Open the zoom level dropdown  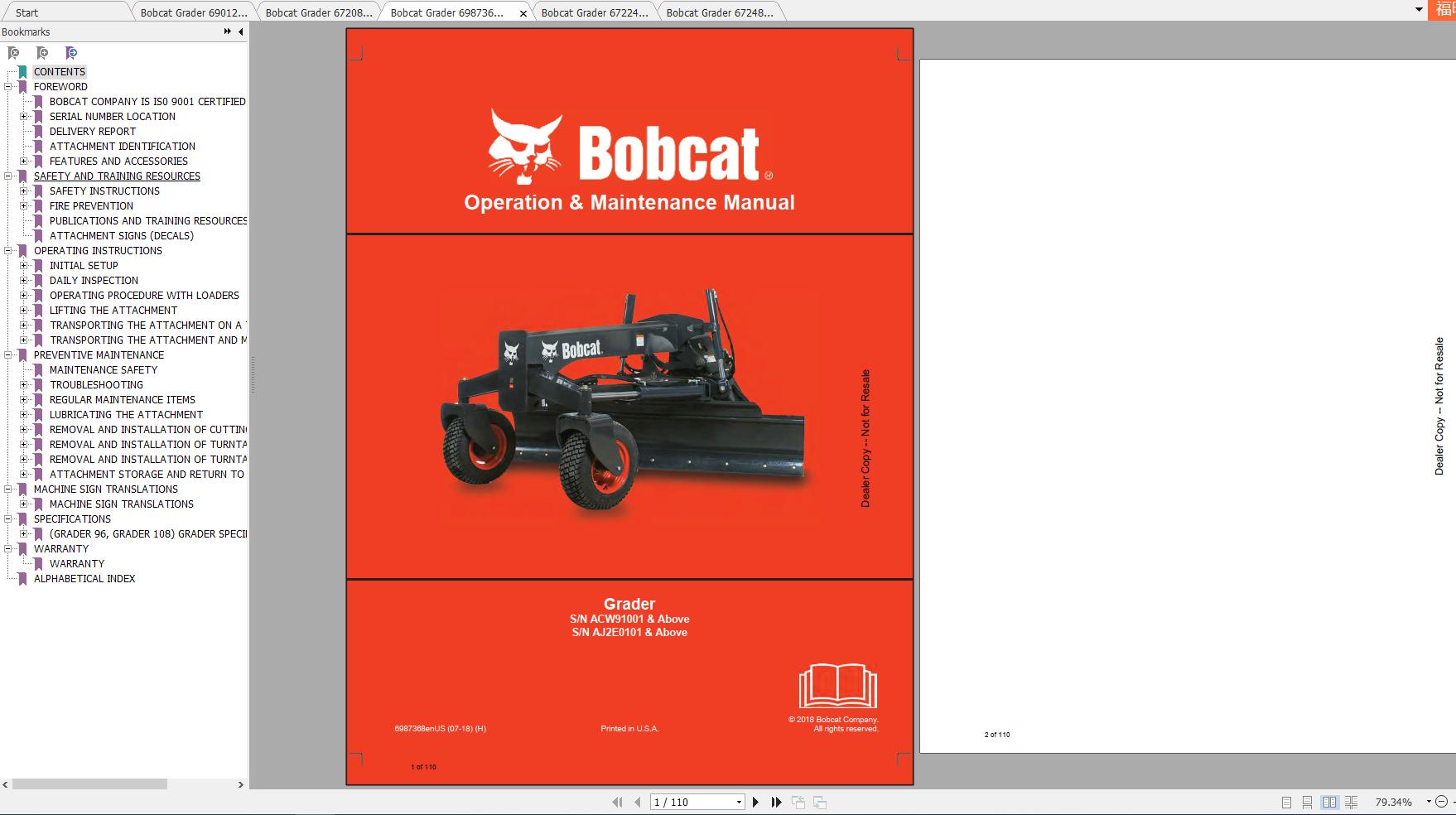point(1427,802)
